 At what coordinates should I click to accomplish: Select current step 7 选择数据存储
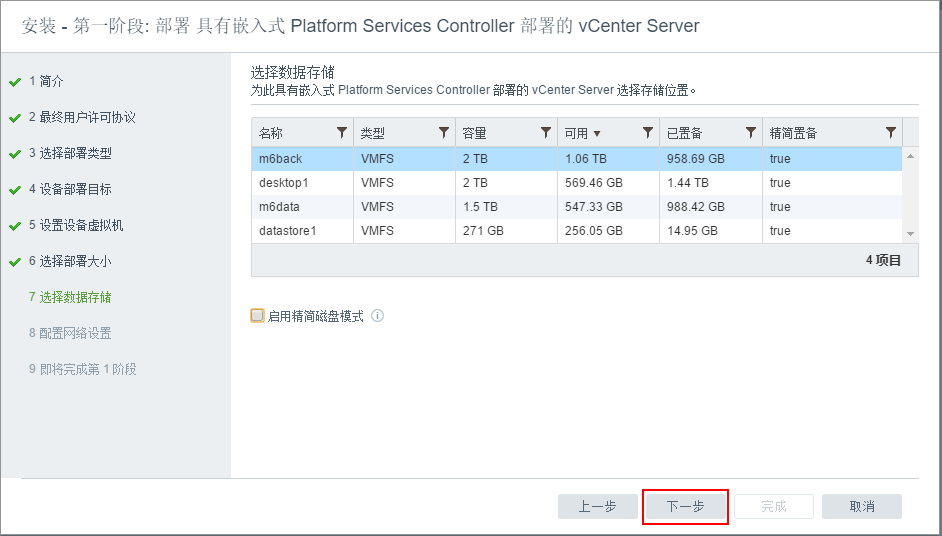pos(70,297)
